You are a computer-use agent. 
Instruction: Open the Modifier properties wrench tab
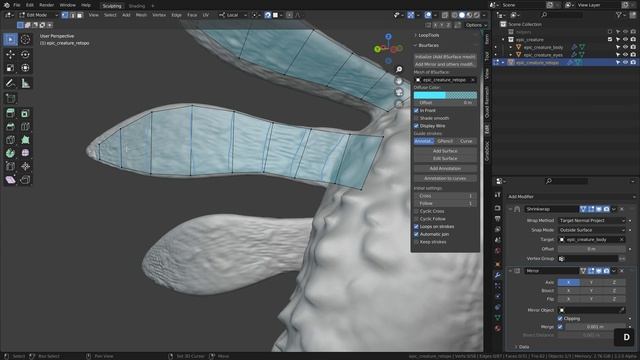498,275
